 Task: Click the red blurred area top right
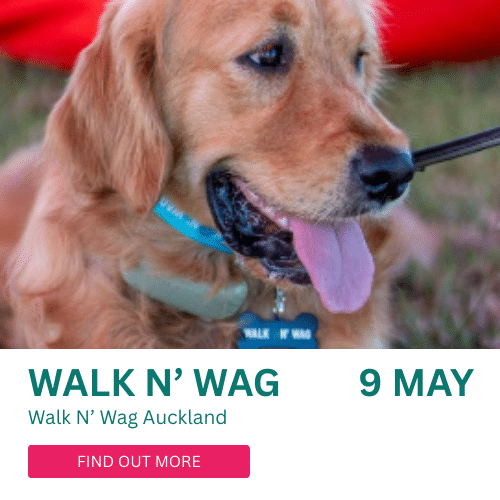(443, 30)
